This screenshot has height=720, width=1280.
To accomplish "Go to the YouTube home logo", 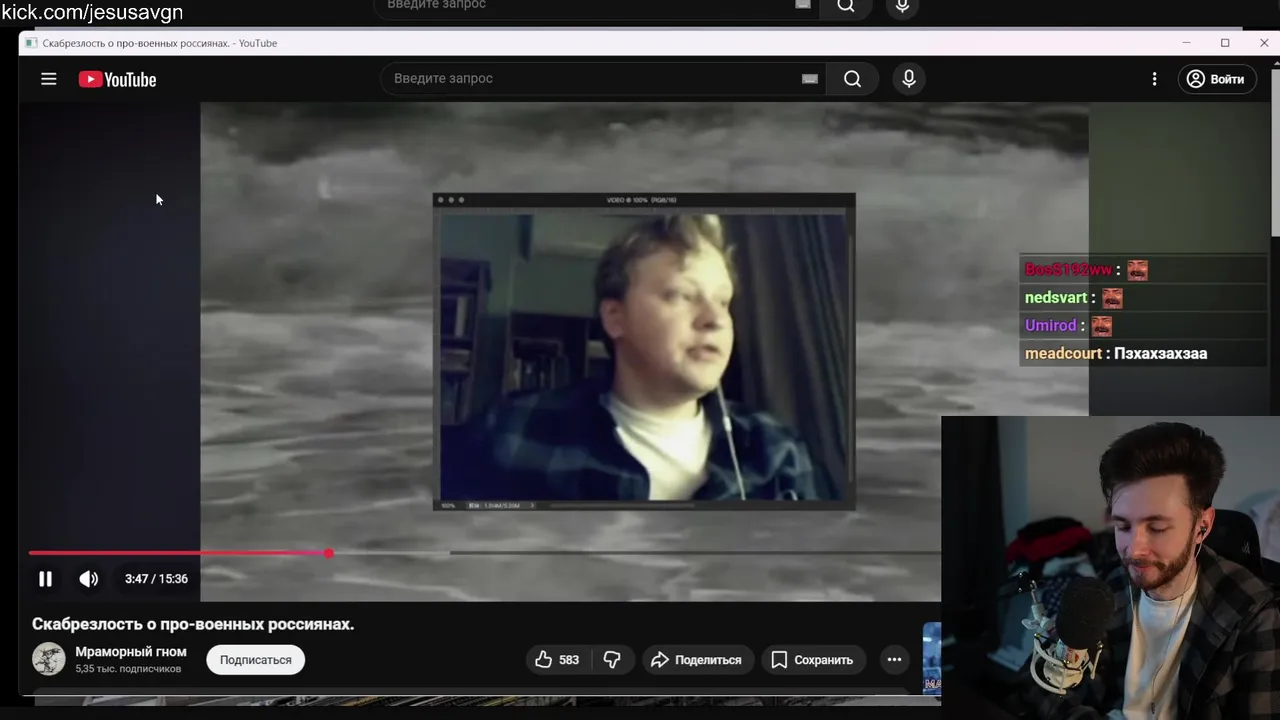I will pos(118,79).
